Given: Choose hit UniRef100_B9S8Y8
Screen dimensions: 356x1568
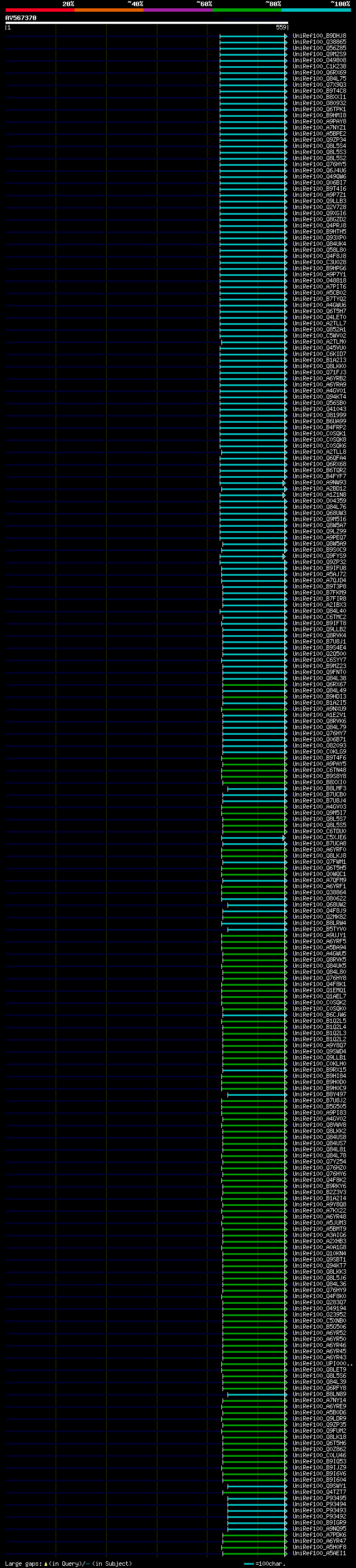Looking at the screenshot, I should tap(319, 776).
